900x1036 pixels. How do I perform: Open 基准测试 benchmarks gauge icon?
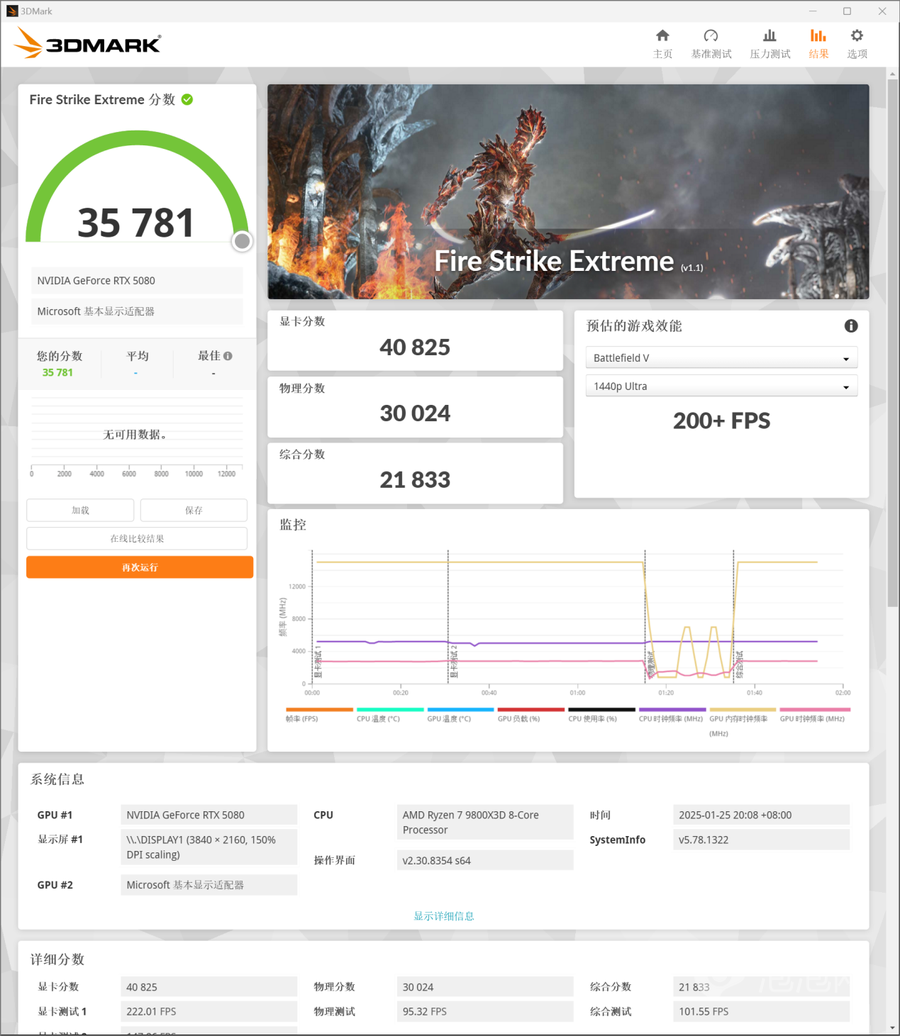(x=711, y=43)
